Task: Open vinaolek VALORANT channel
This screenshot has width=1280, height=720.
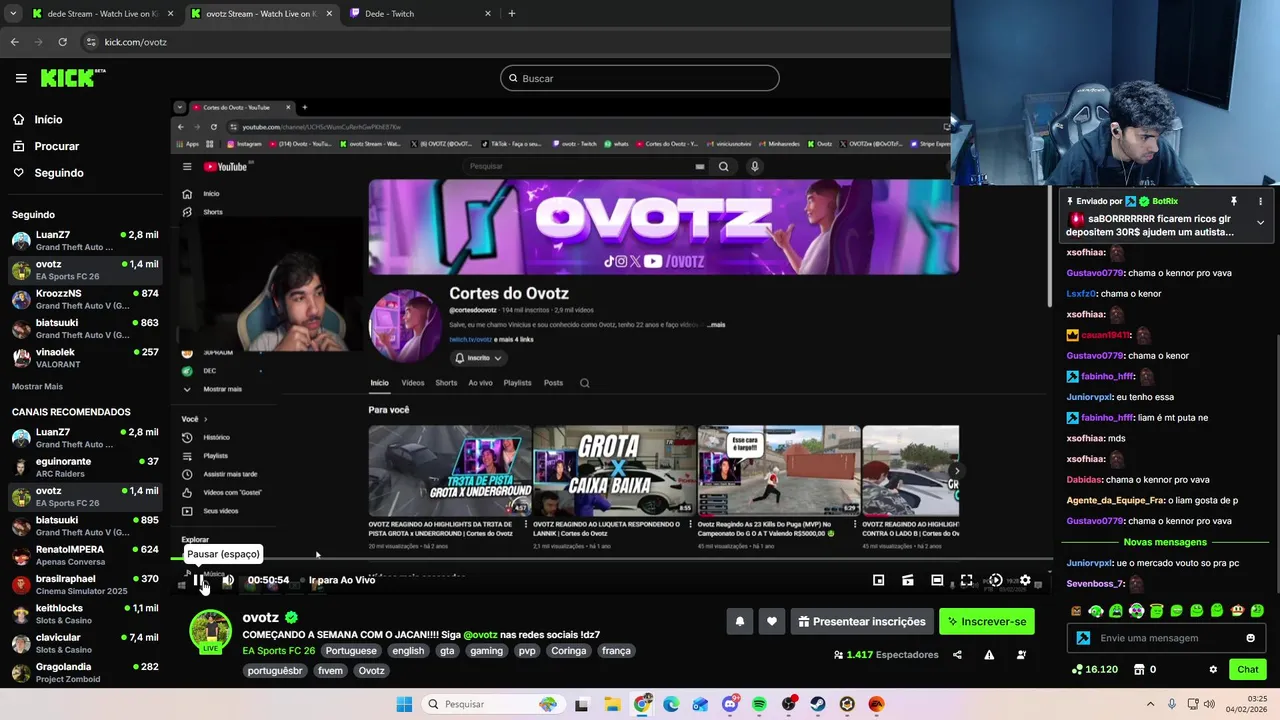Action: point(85,358)
